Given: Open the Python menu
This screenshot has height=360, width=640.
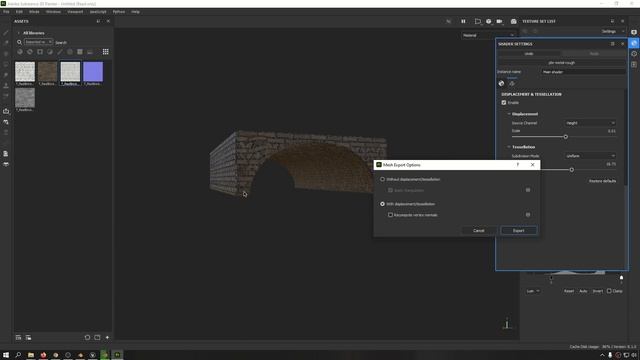Looking at the screenshot, I should coord(119,12).
